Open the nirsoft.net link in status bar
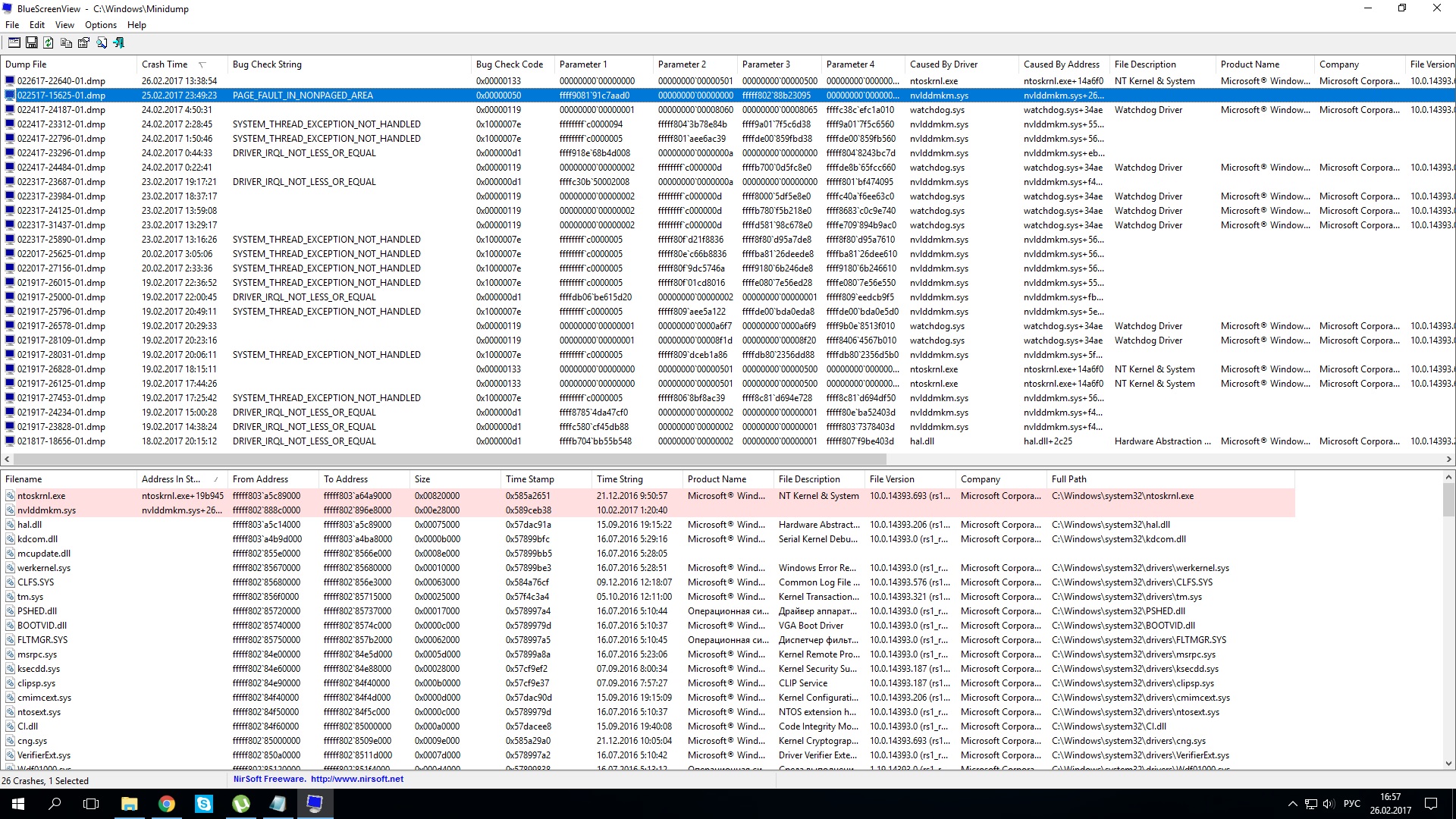Image resolution: width=1456 pixels, height=819 pixels. (x=356, y=779)
